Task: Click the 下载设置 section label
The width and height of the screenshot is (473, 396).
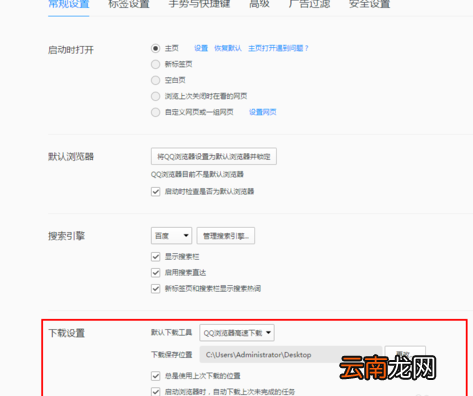Action: 66,333
